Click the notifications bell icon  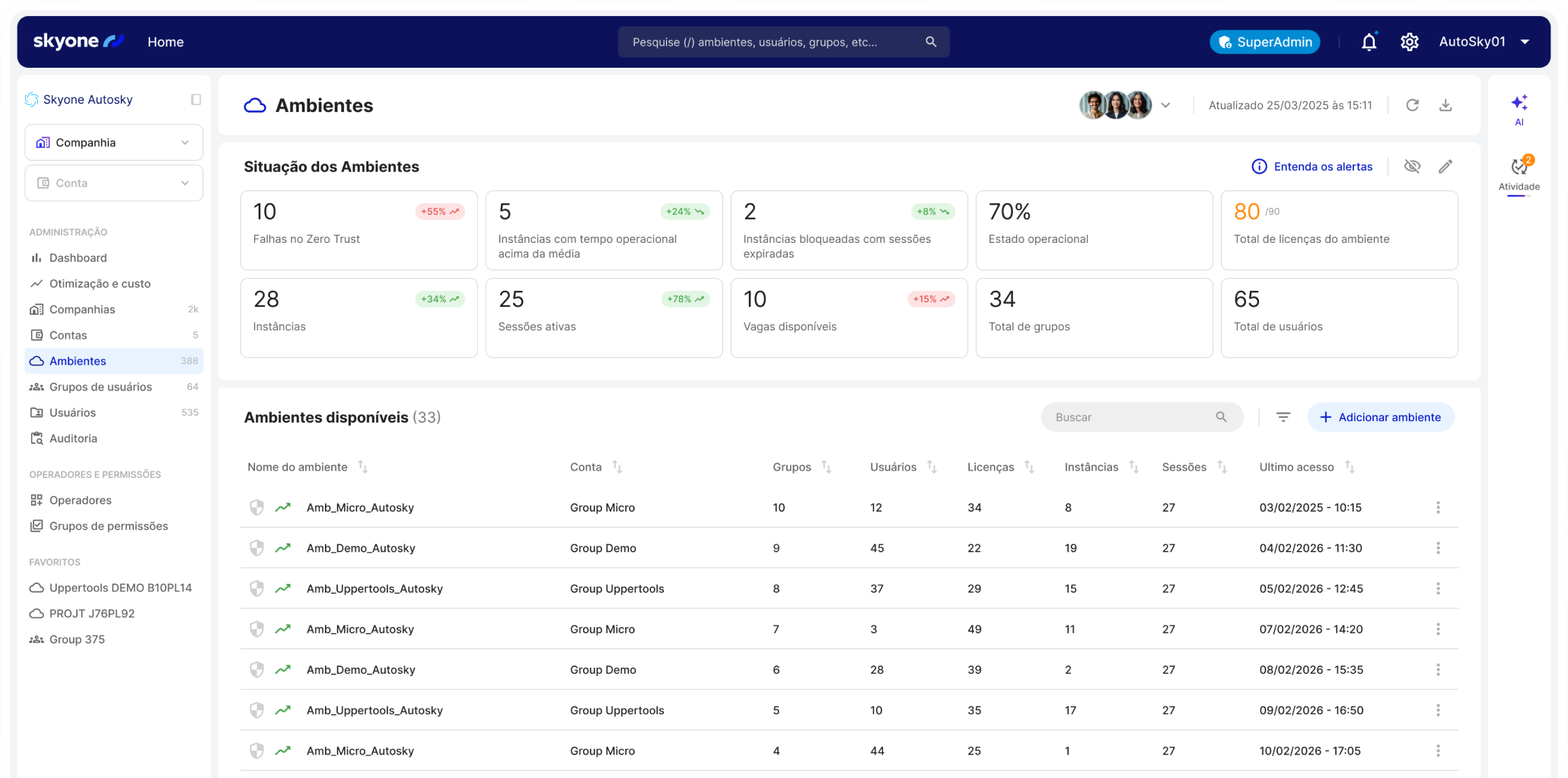(1369, 42)
